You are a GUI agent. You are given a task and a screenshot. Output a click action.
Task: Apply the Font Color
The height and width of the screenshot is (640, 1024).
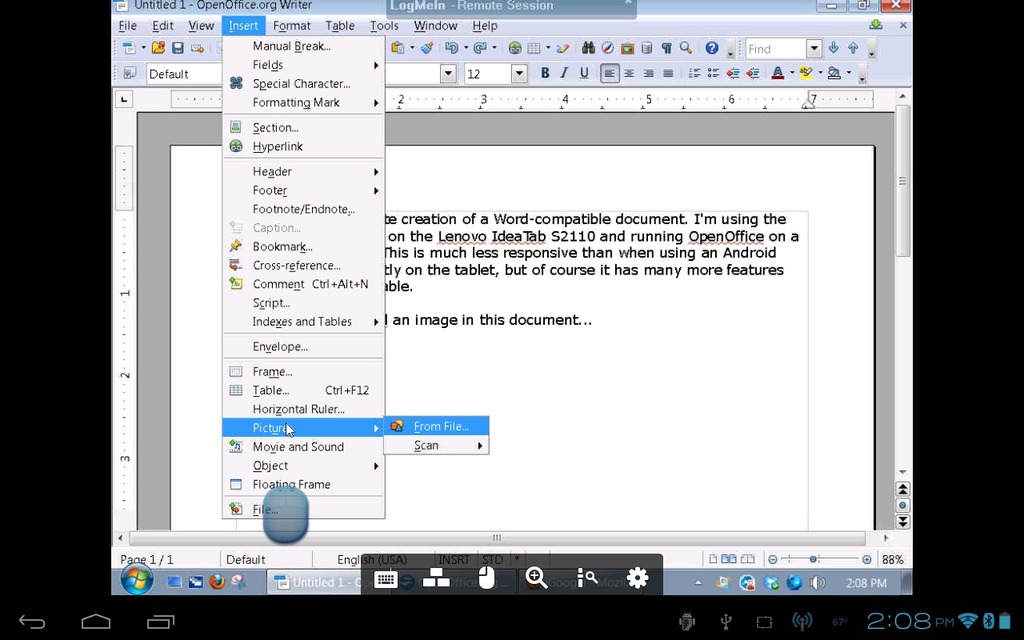777,73
